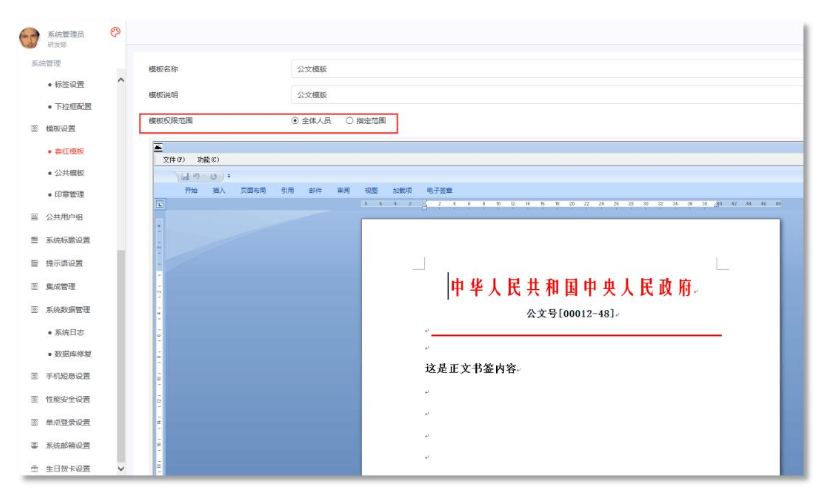Click the 性能安全设置 sidebar icon
The width and height of the screenshot is (814, 492).
tap(34, 399)
